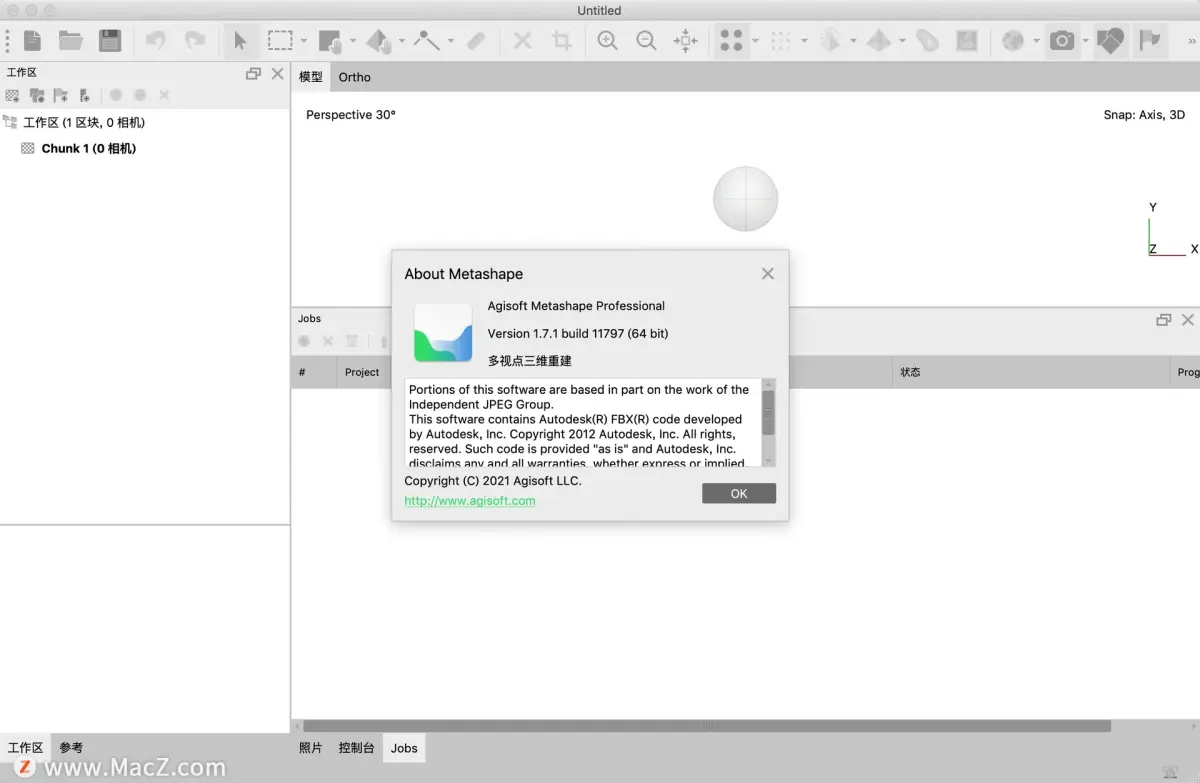
Task: Add a new chunk in the Workspace panel
Action: coord(13,95)
